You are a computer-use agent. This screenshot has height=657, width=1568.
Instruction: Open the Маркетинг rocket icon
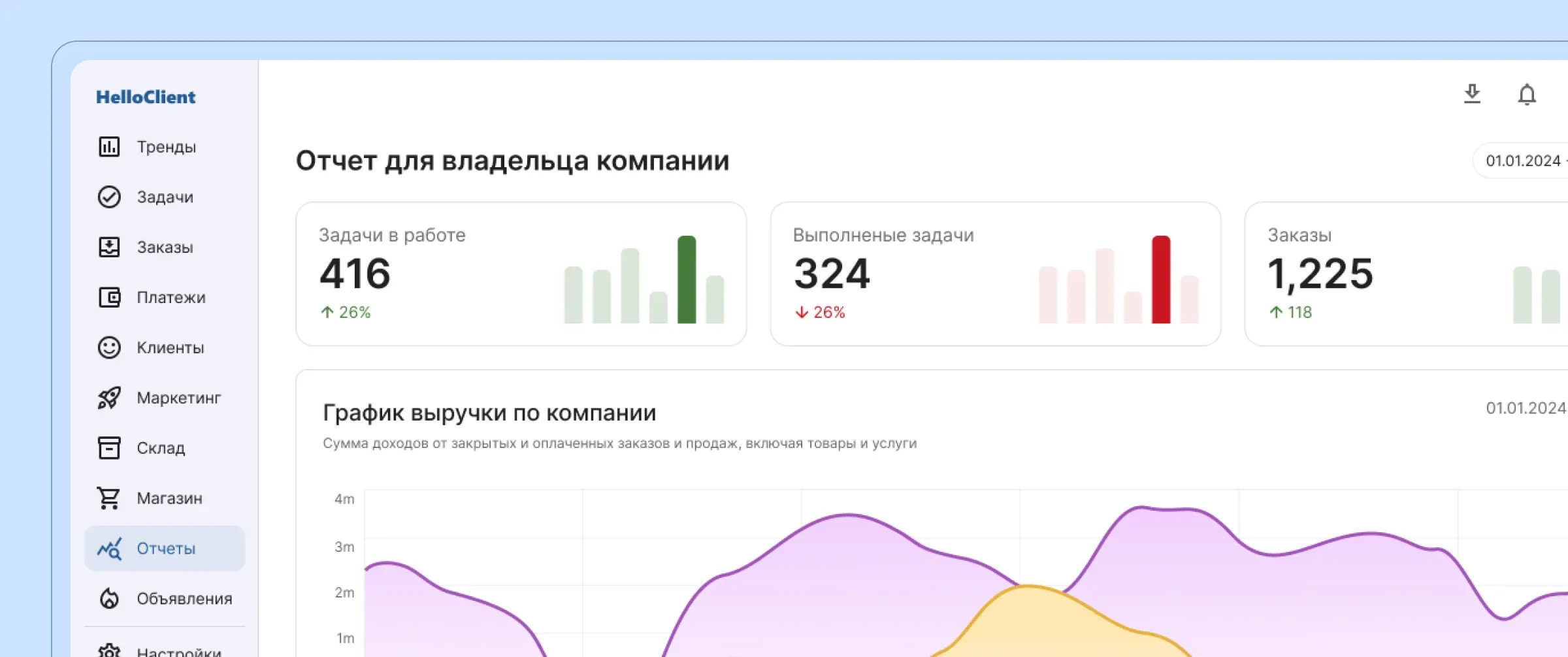[108, 398]
